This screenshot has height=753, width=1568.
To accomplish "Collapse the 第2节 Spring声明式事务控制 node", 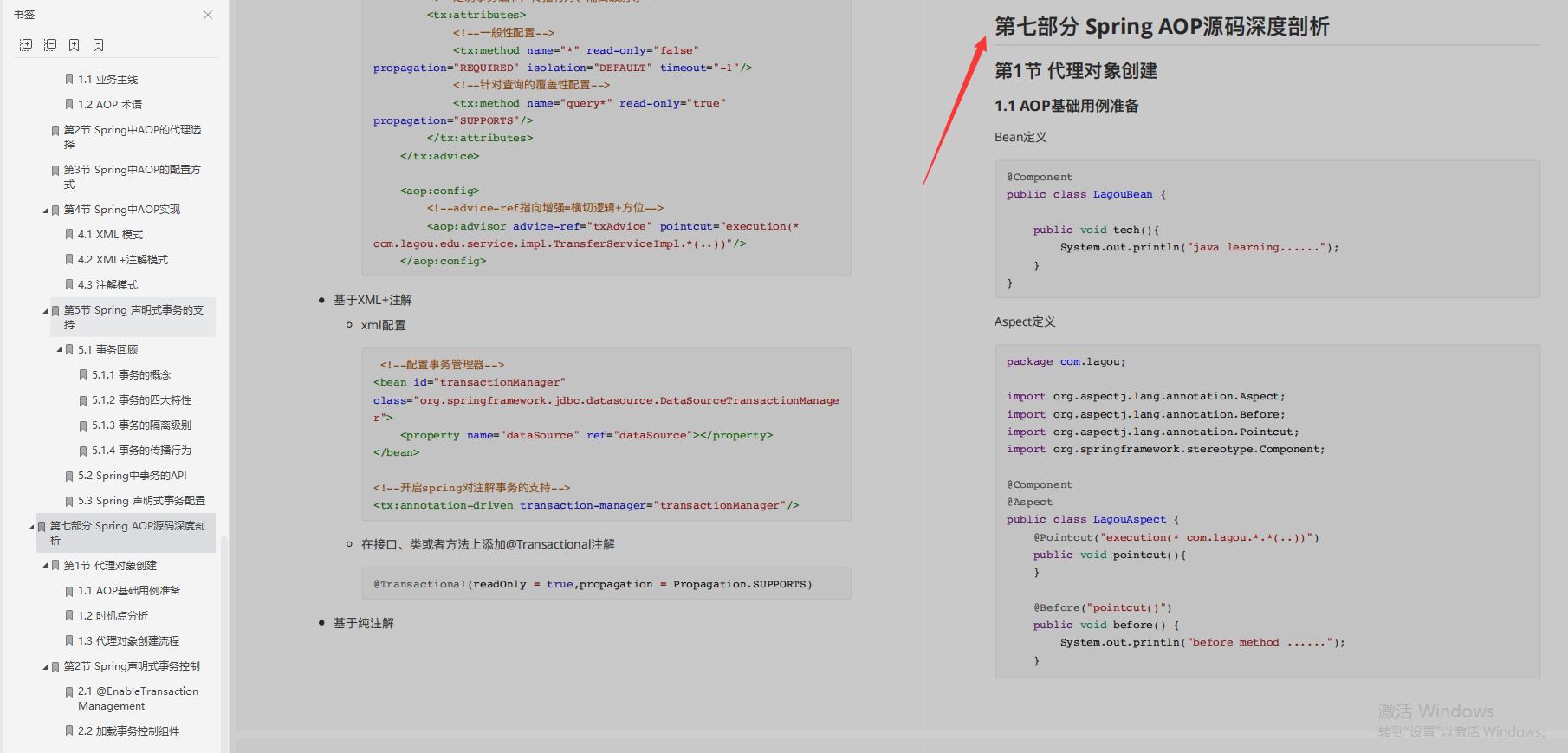I will point(46,667).
